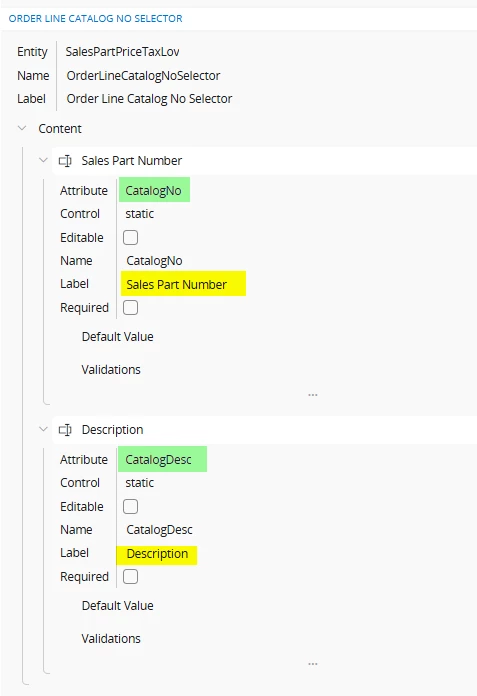Open Default Value under Sales Part Number
This screenshot has width=477, height=696.
click(x=118, y=336)
